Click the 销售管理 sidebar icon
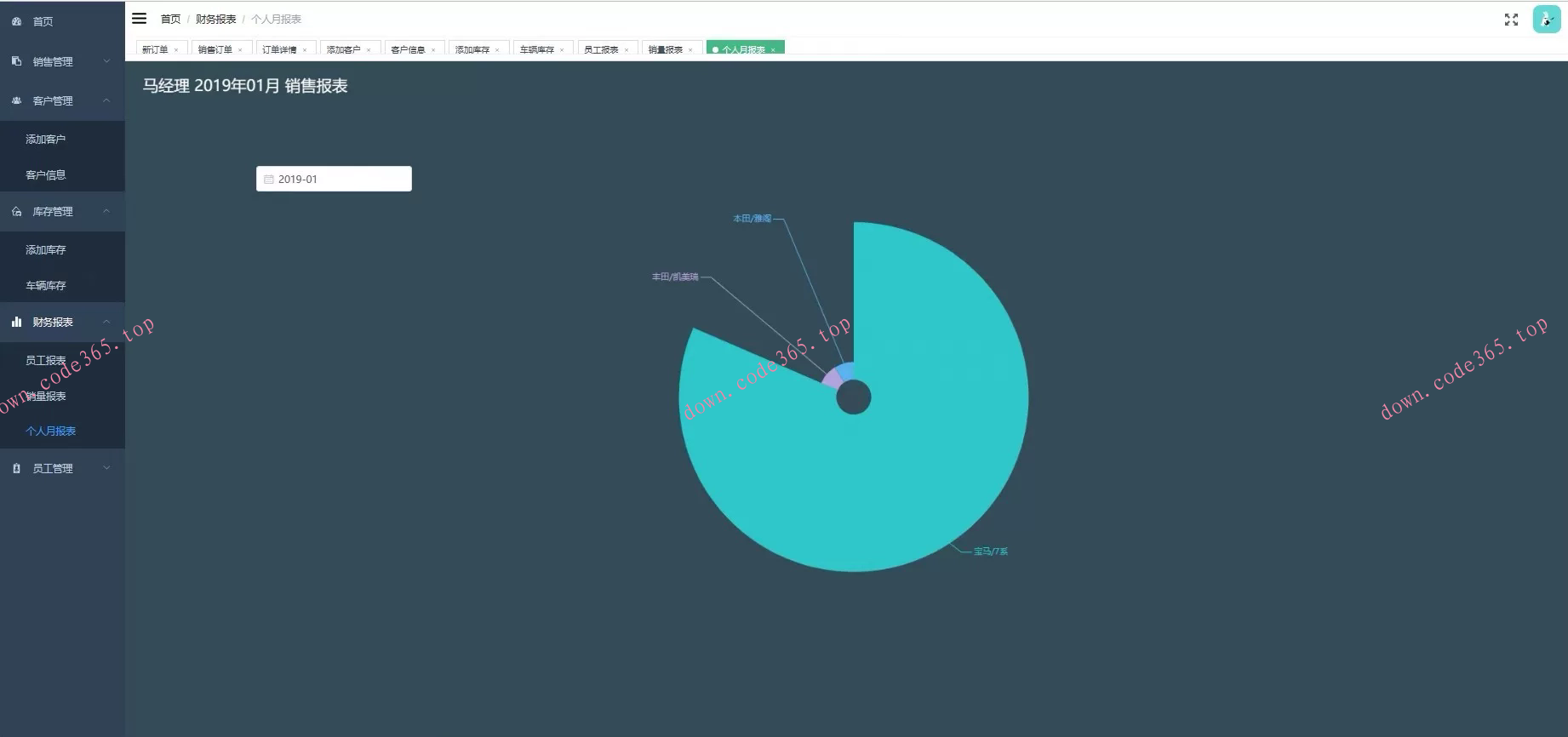 16,61
